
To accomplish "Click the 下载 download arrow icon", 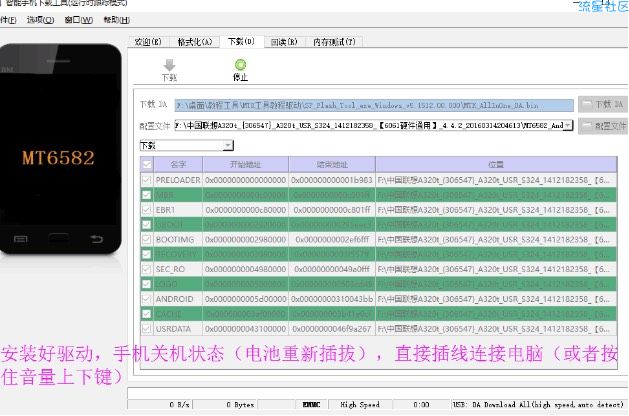I will [x=169, y=65].
